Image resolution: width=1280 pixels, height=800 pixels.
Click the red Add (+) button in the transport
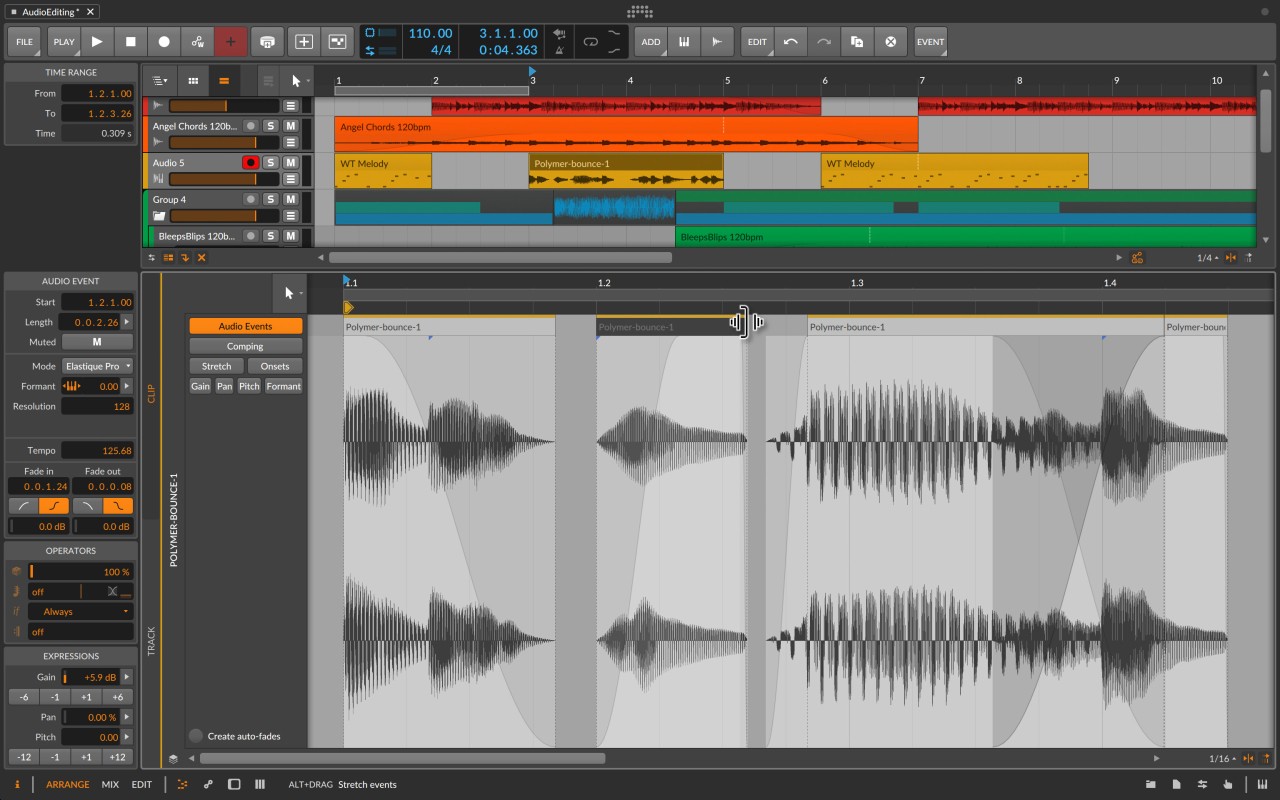click(230, 42)
